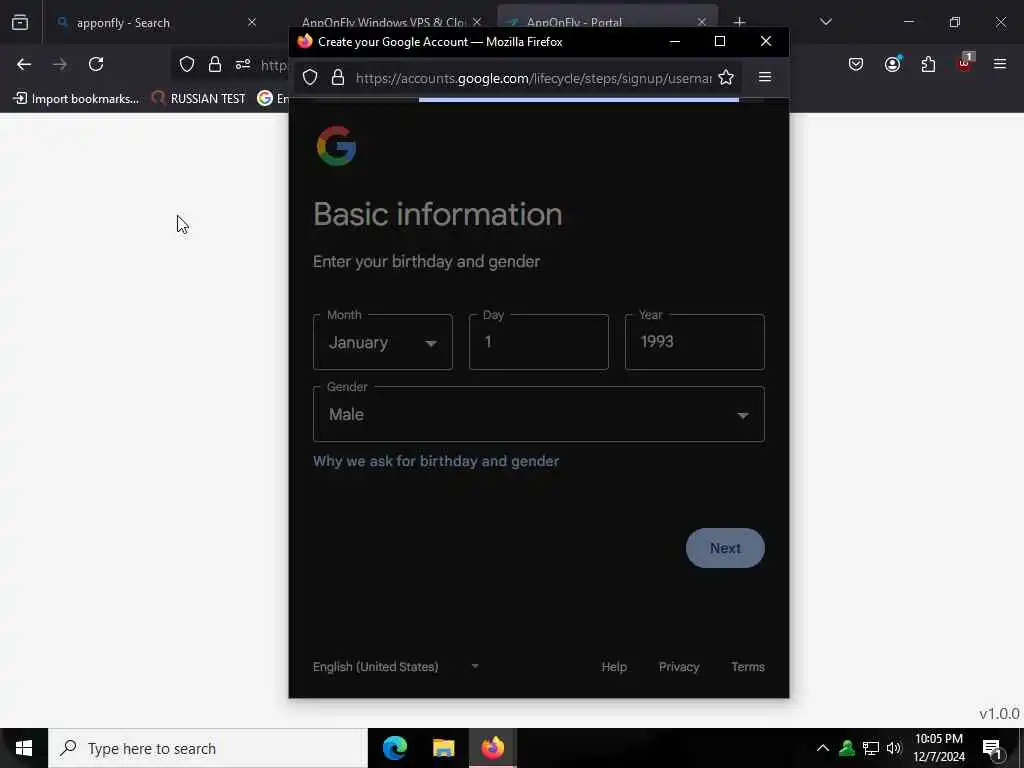The height and width of the screenshot is (768, 1024).
Task: Click Firefox icon in taskbar
Action: 493,748
